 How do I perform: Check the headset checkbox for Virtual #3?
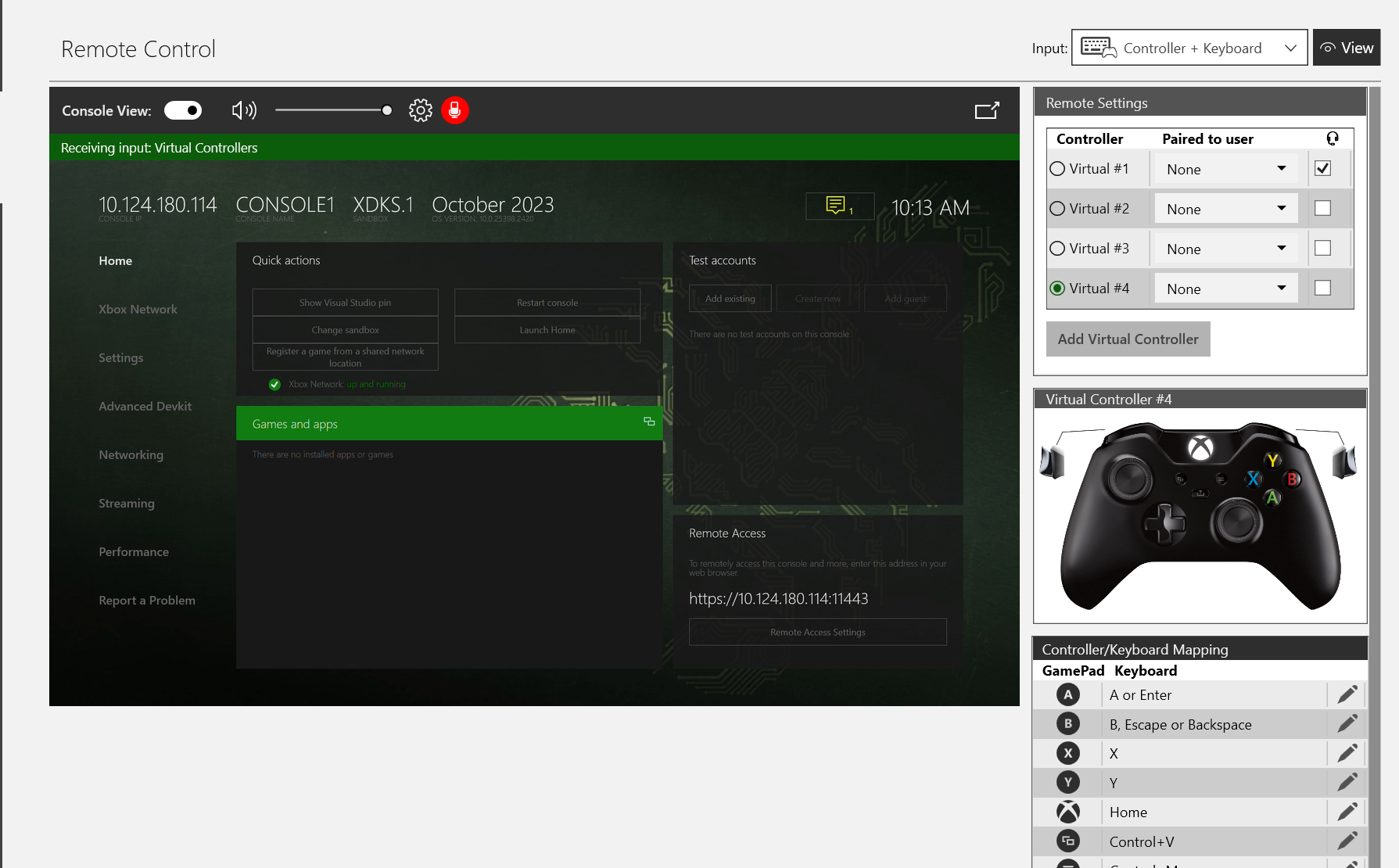pyautogui.click(x=1322, y=248)
